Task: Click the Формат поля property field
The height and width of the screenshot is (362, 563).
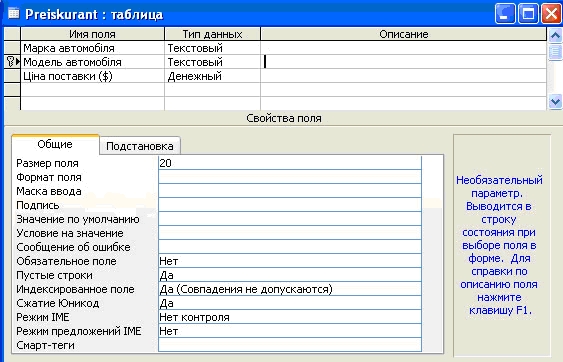Action: pos(290,177)
